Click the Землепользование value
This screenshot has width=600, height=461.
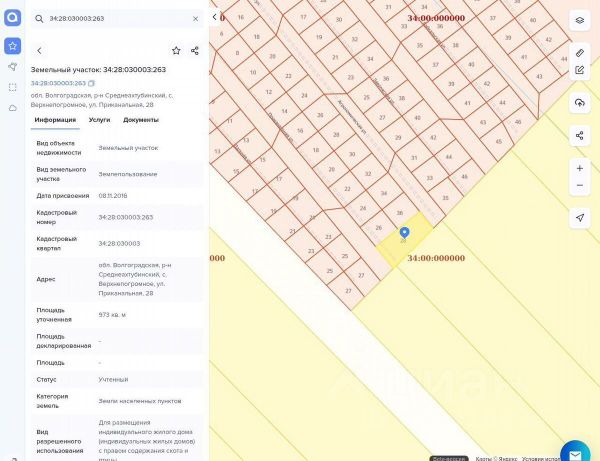[x=128, y=174]
